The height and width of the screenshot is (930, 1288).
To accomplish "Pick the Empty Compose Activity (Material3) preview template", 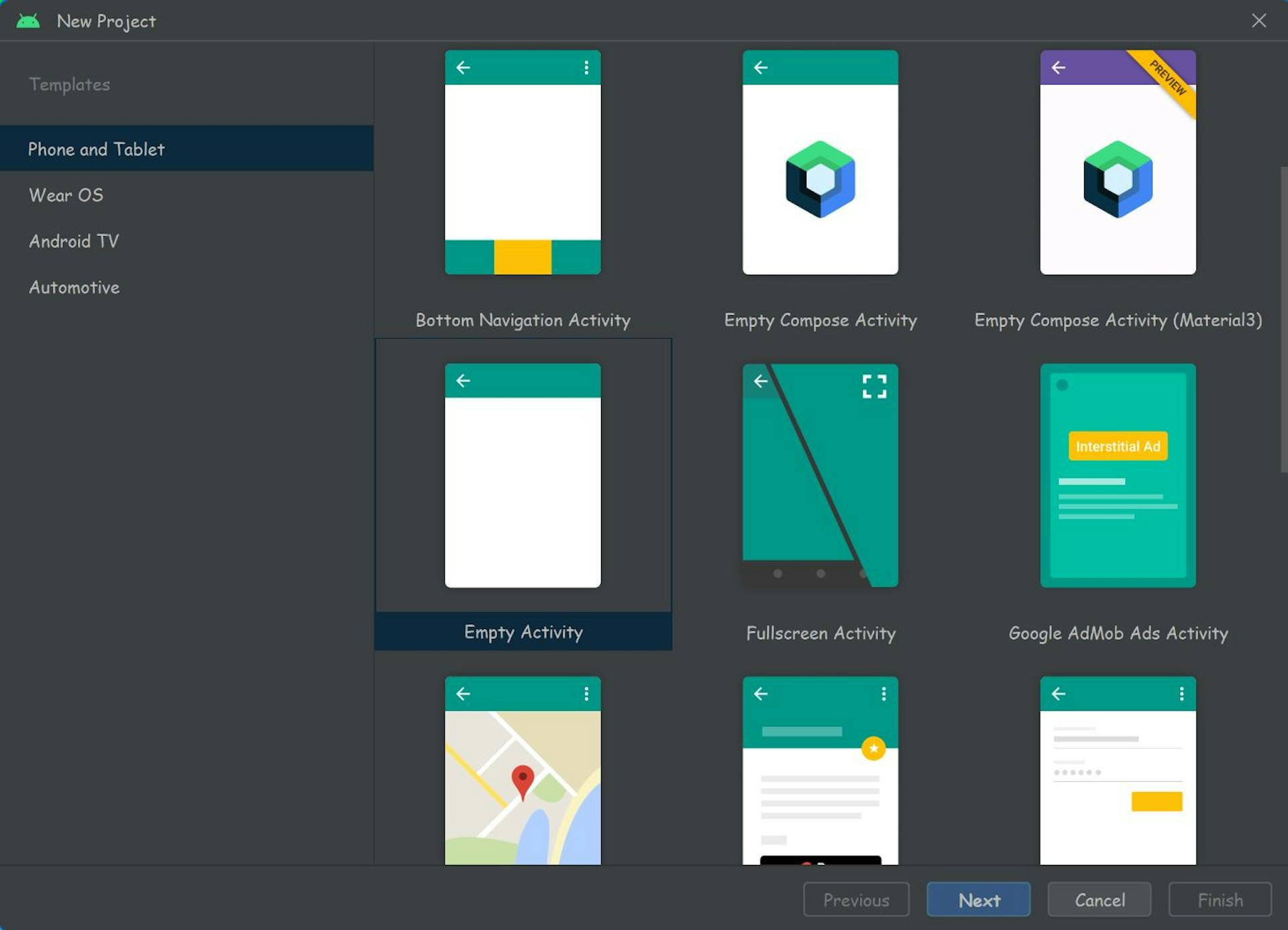I will pos(1118,162).
